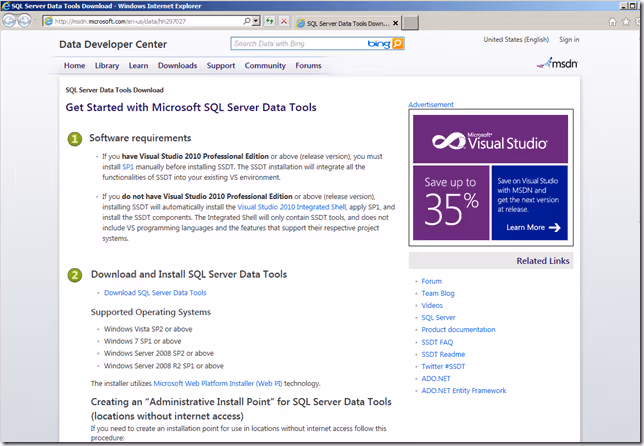Open the Product documentation link
The height and width of the screenshot is (446, 644).
coord(458,329)
